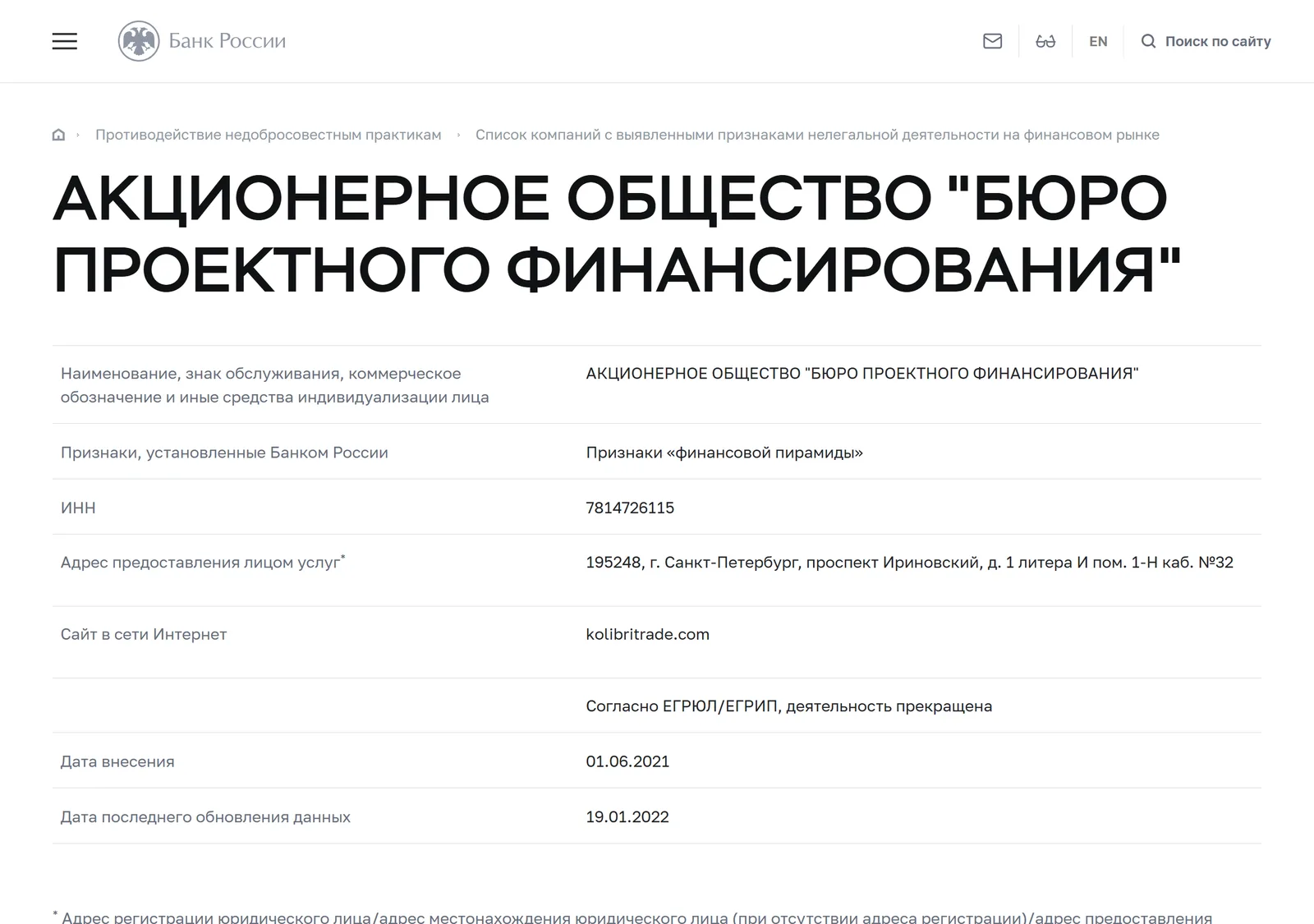The width and height of the screenshot is (1314, 924).
Task: Click the ИНН row label
Action: (x=78, y=508)
